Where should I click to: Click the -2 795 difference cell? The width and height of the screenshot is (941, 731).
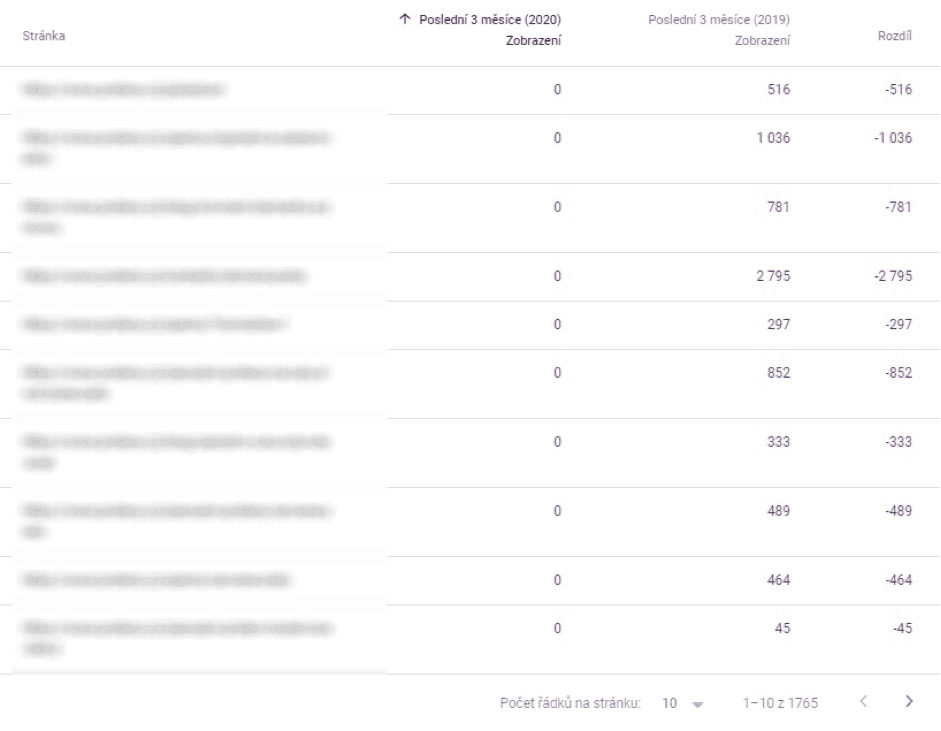(x=890, y=276)
